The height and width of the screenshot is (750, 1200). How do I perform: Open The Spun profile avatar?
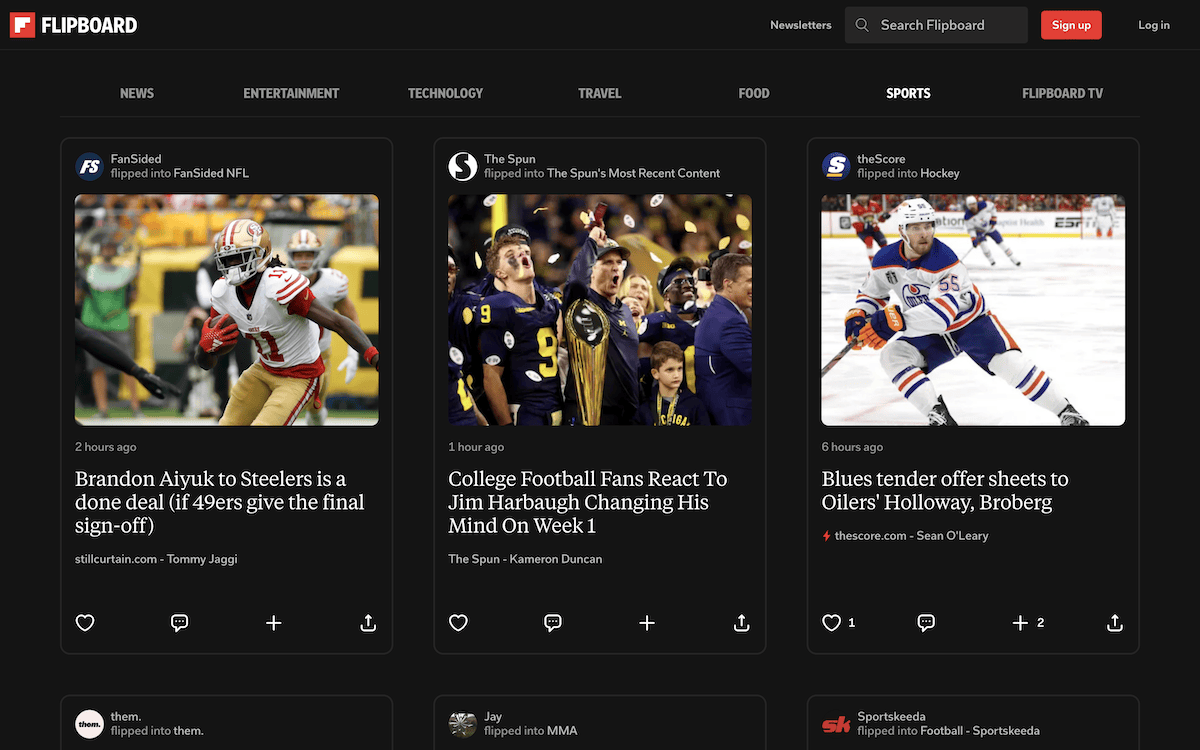[x=463, y=166]
